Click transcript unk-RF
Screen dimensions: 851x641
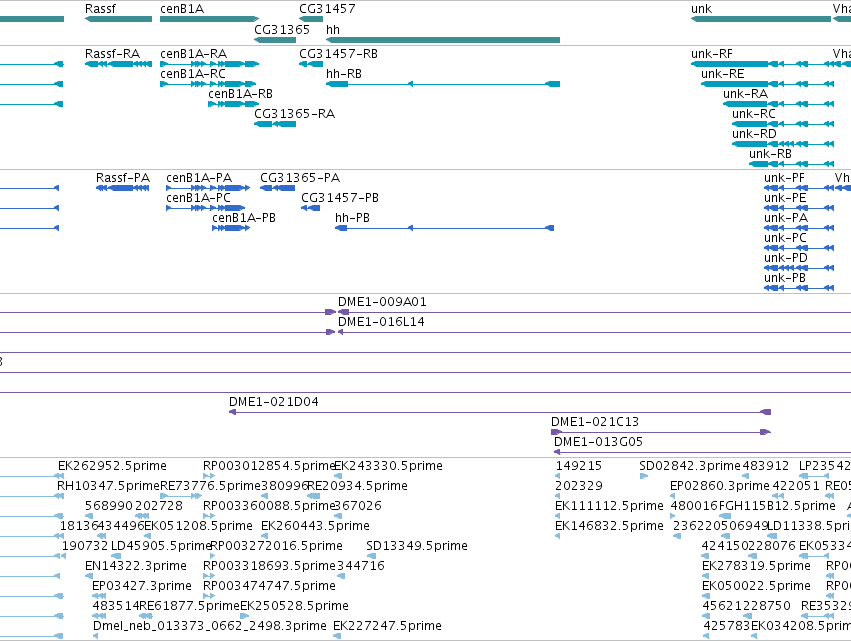click(x=763, y=64)
